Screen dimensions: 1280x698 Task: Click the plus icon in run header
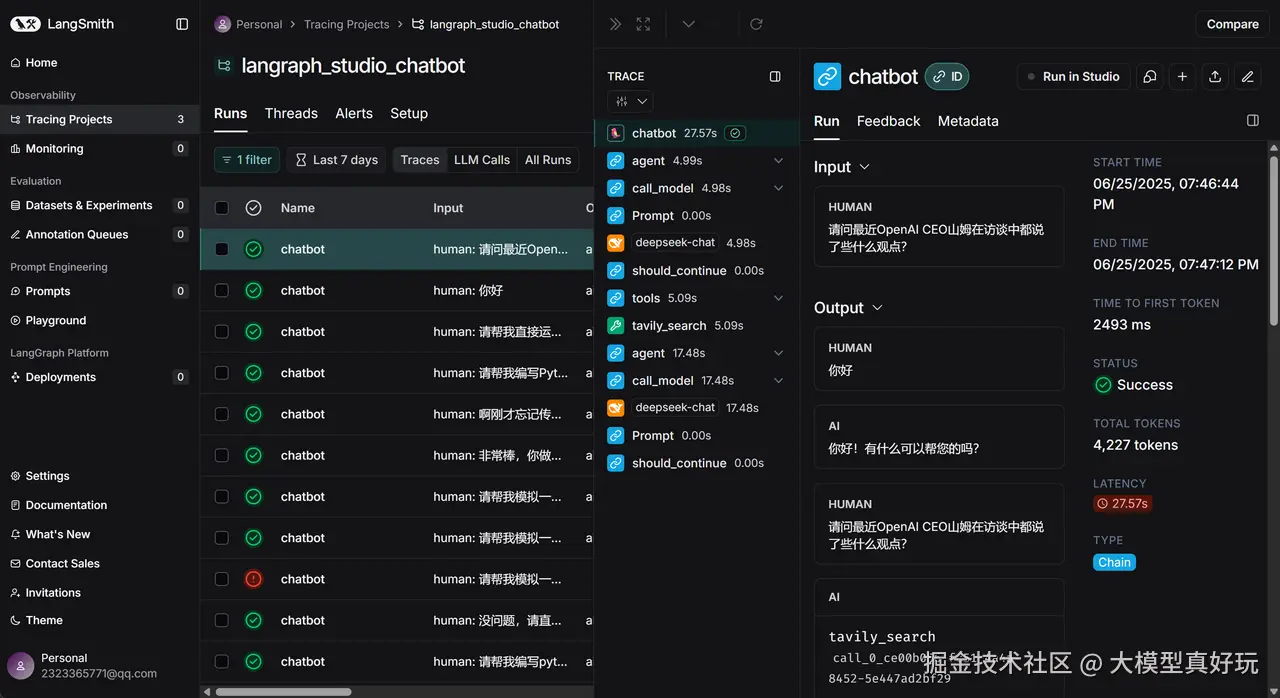tap(1182, 76)
